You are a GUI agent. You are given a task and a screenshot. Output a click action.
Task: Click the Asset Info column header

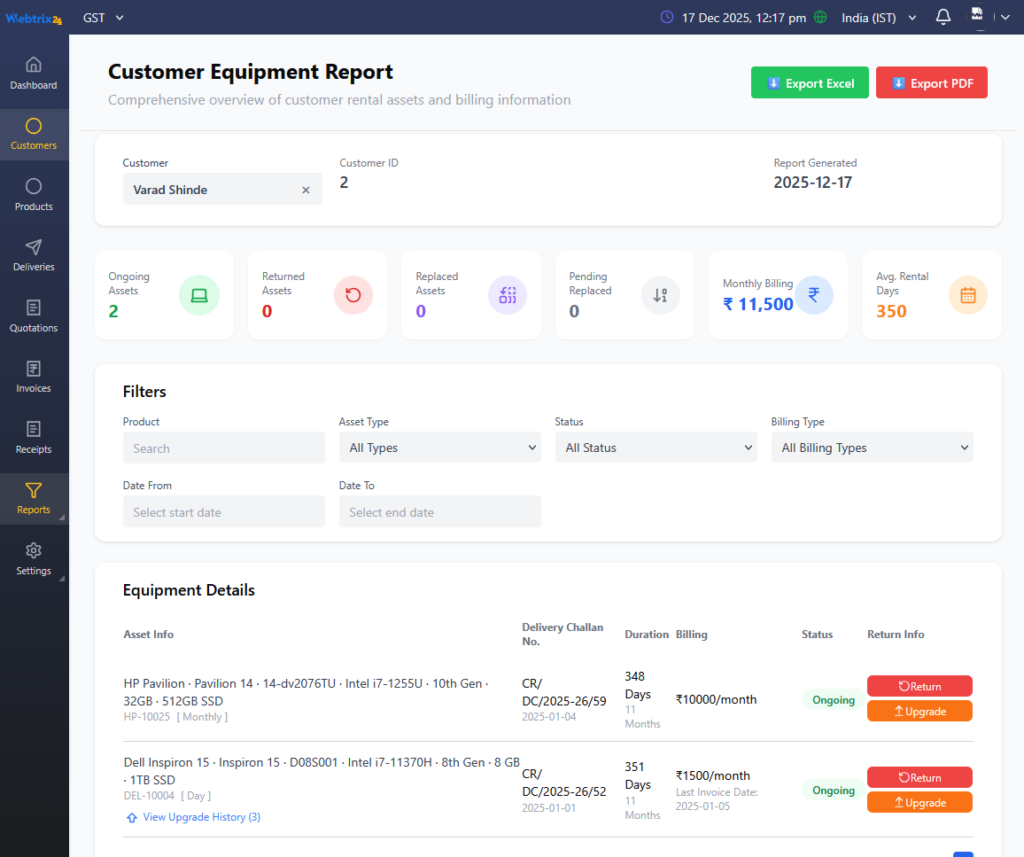[149, 634]
